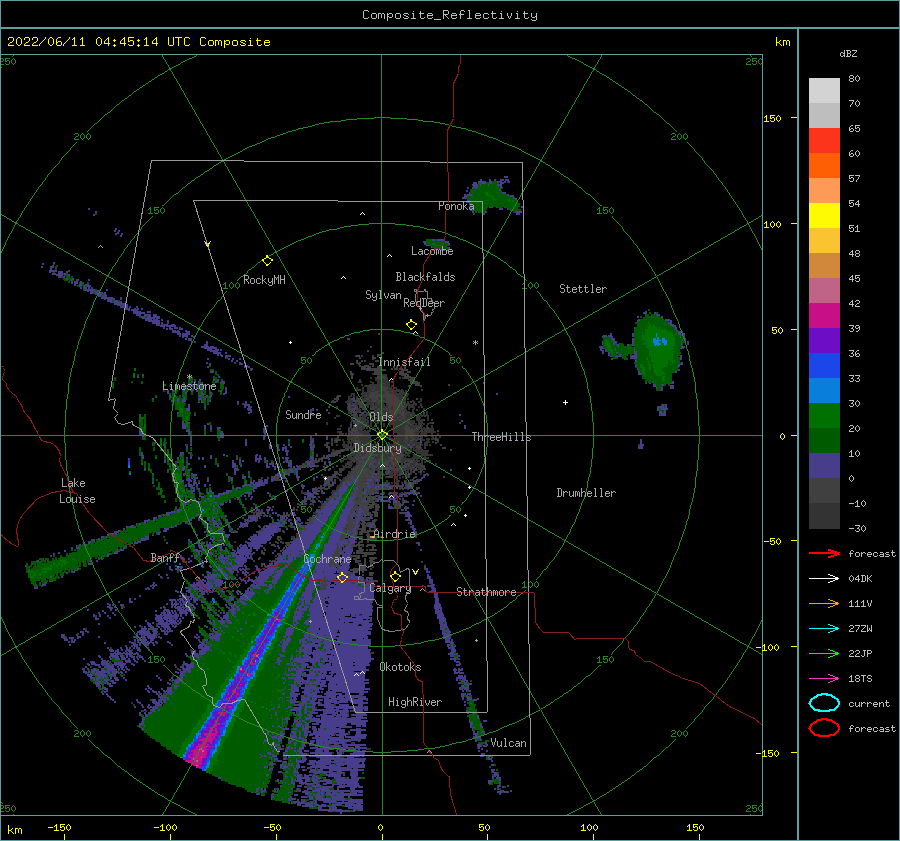Click the yellow diamond marker below RedDeer
The image size is (900, 841).
point(411,325)
